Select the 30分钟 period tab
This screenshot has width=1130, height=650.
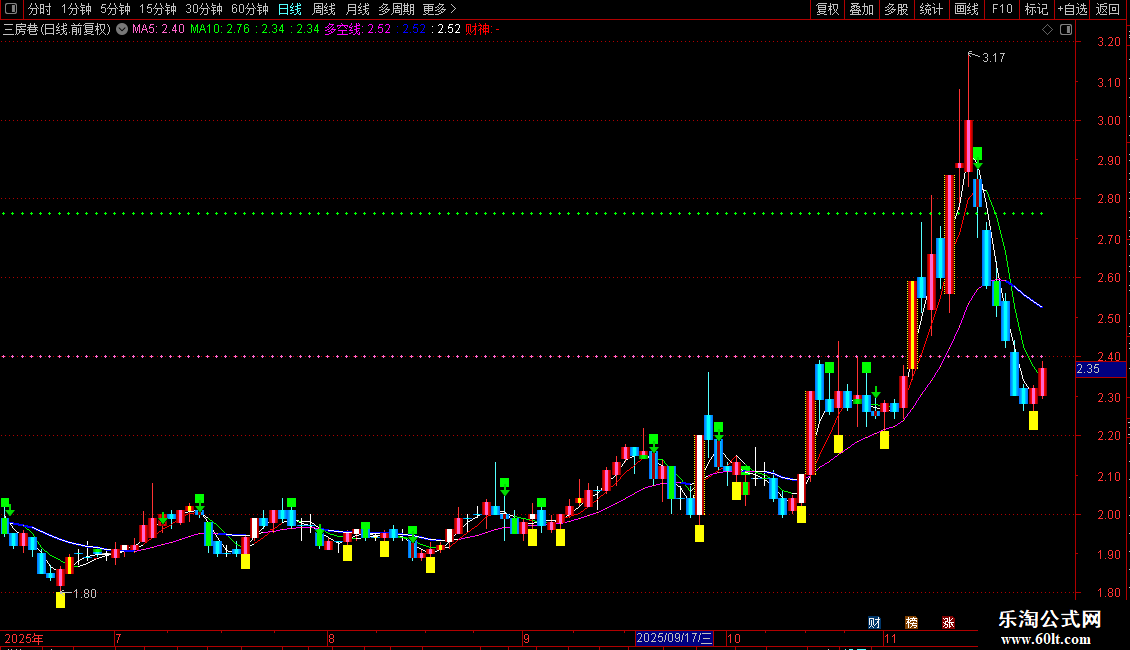tap(204, 9)
